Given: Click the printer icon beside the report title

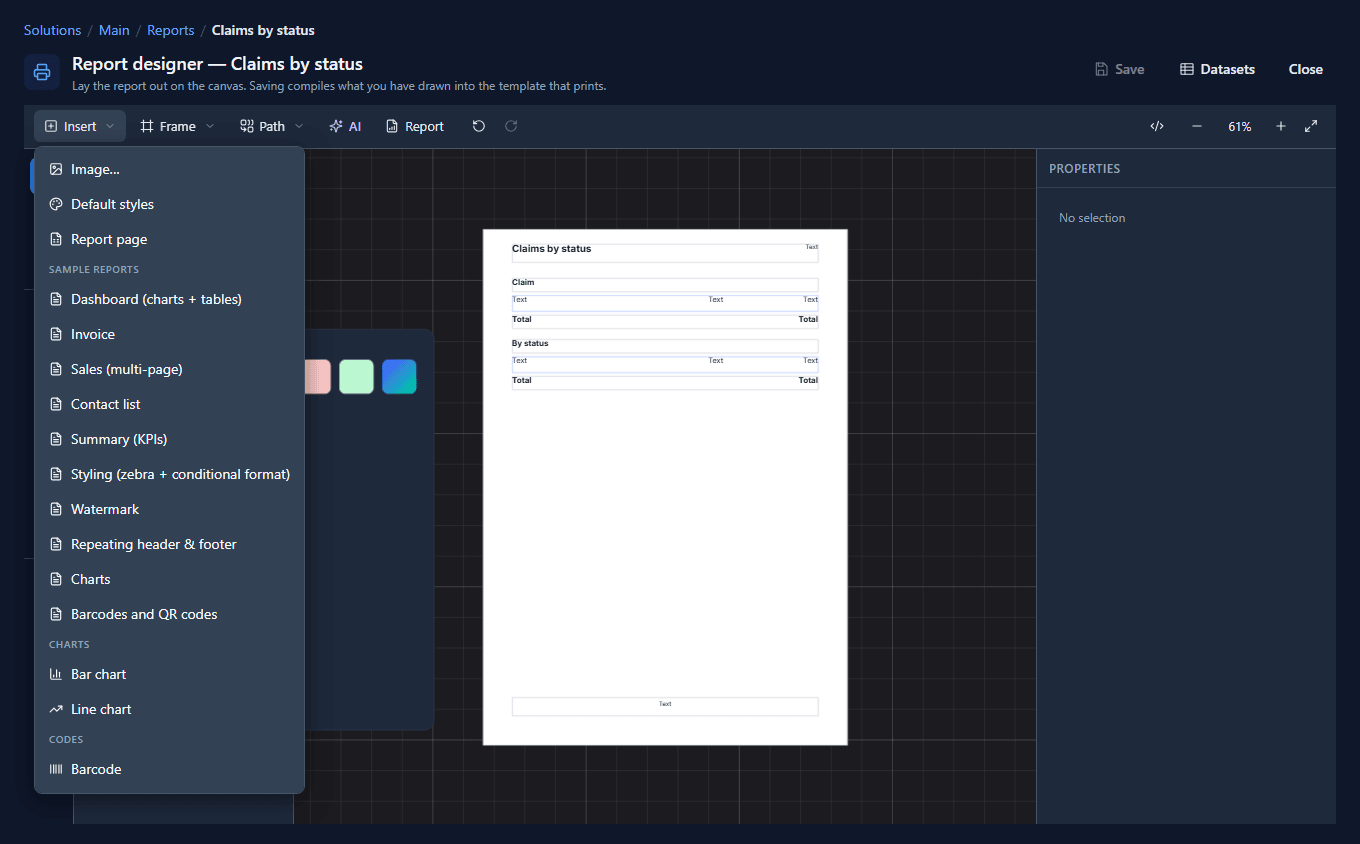Looking at the screenshot, I should pyautogui.click(x=42, y=72).
